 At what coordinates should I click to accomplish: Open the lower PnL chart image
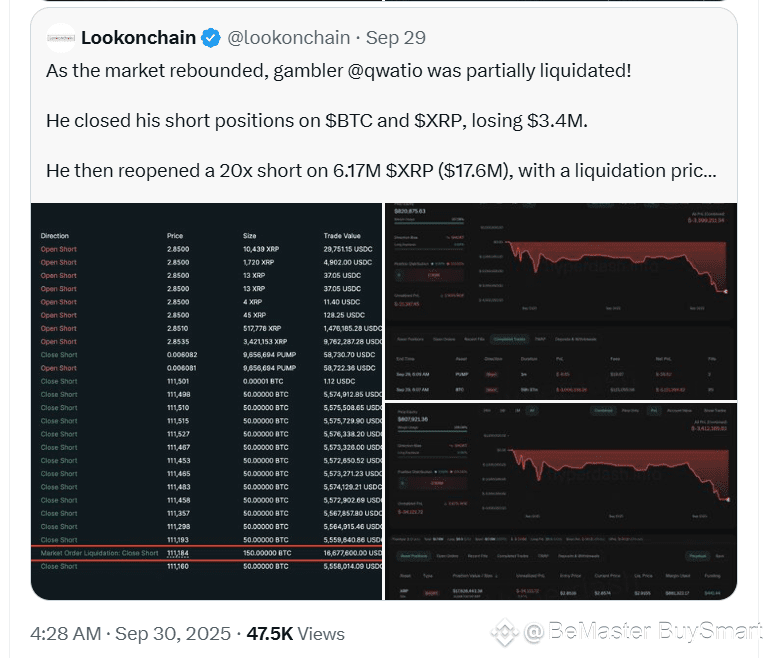click(x=561, y=501)
